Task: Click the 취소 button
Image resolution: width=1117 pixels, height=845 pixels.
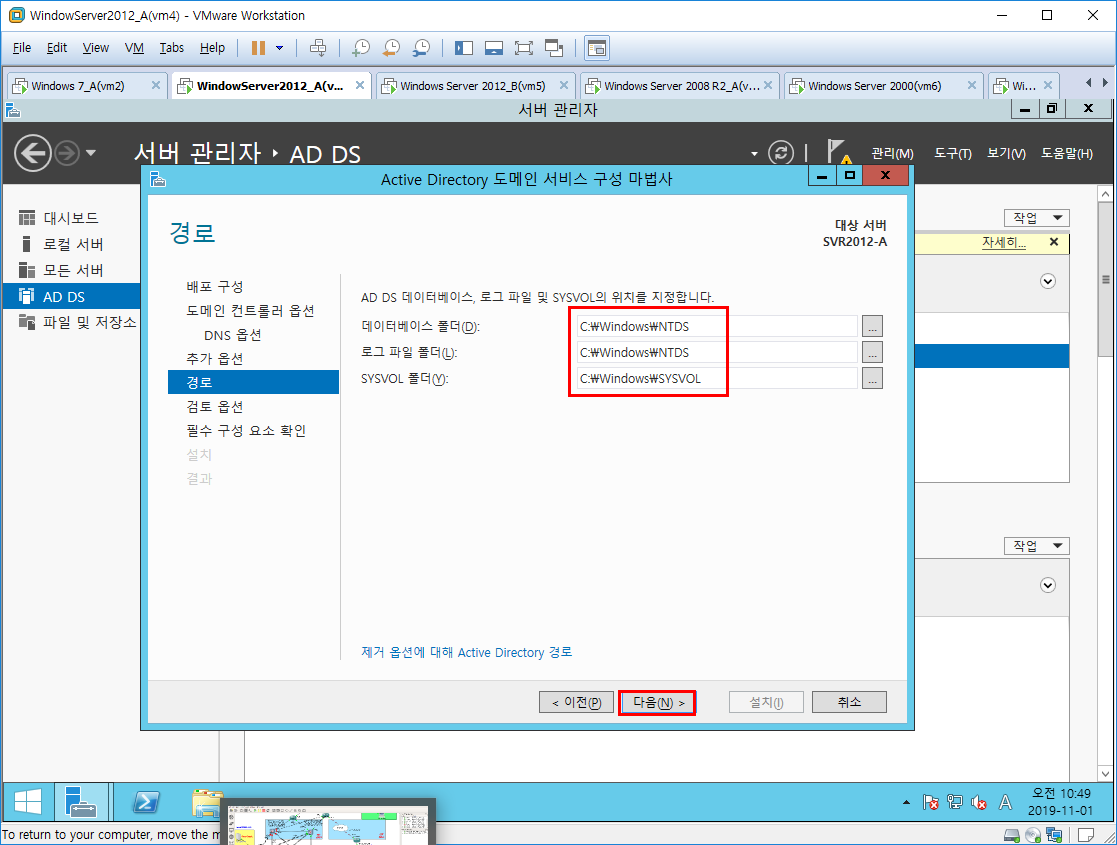Action: coord(849,703)
